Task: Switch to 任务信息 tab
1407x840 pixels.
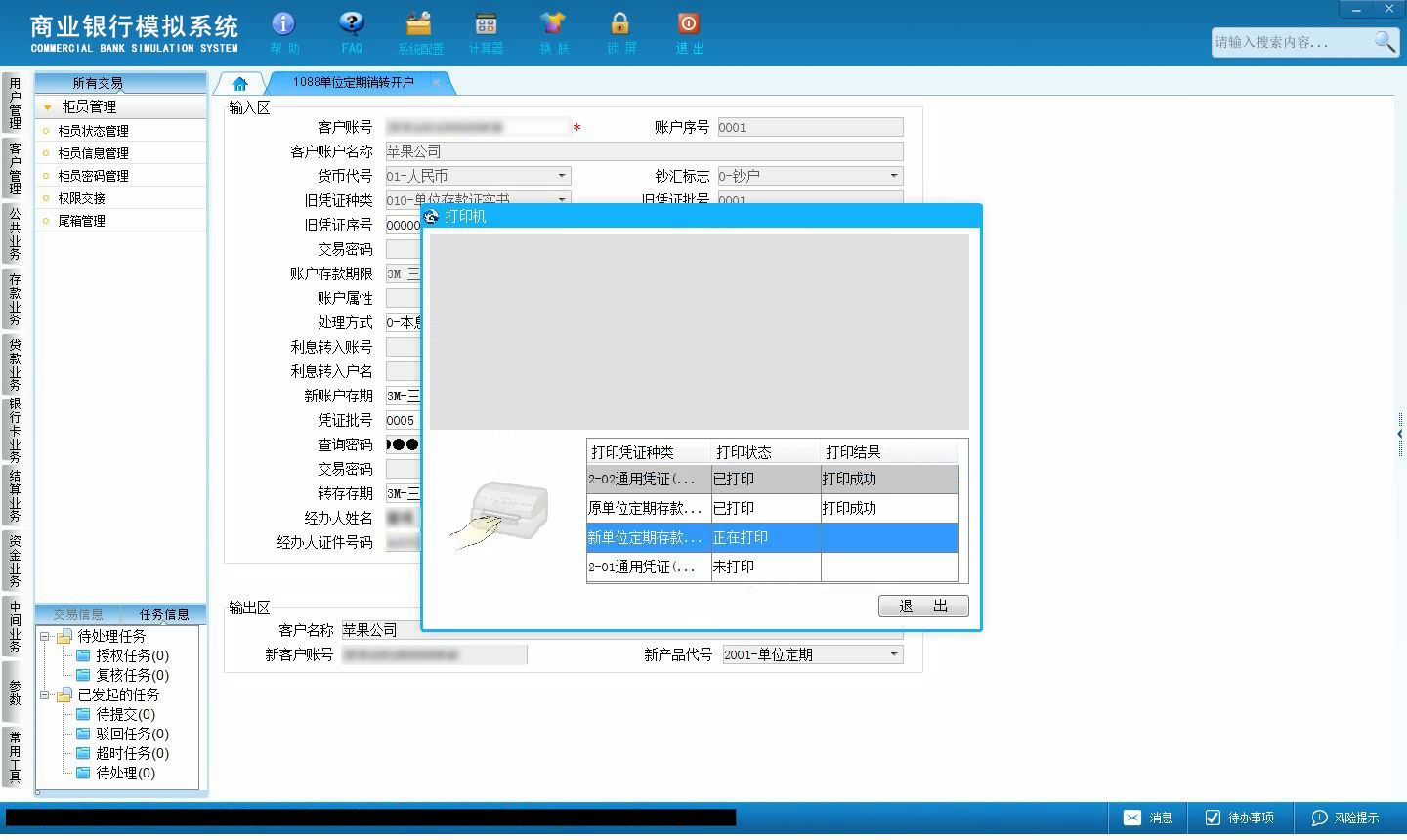Action: pyautogui.click(x=164, y=614)
